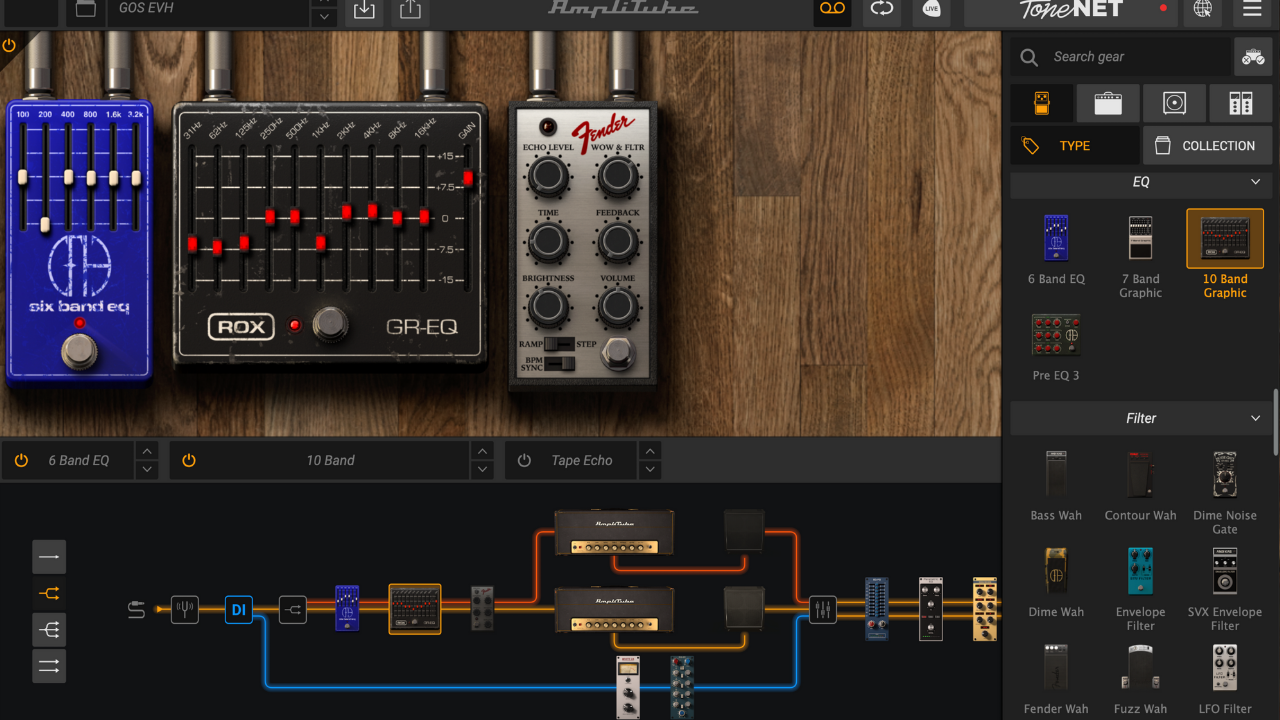
Task: Select the Tape Echo pedal in chain
Action: (x=482, y=609)
